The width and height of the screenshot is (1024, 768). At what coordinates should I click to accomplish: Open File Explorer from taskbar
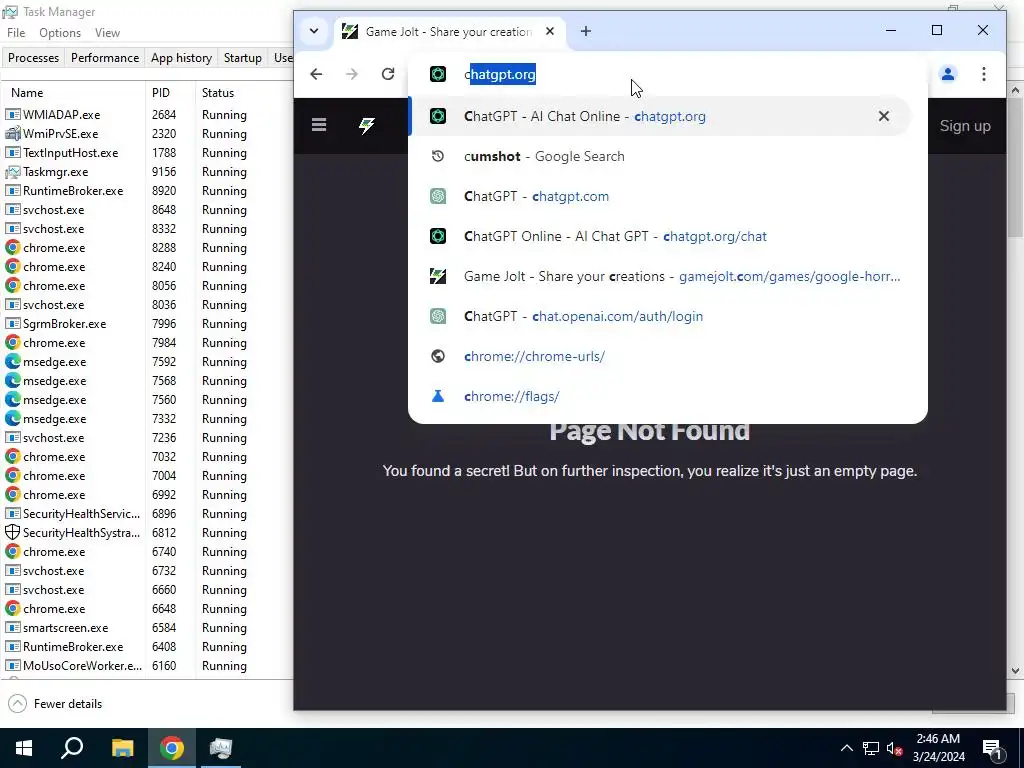[x=122, y=748]
